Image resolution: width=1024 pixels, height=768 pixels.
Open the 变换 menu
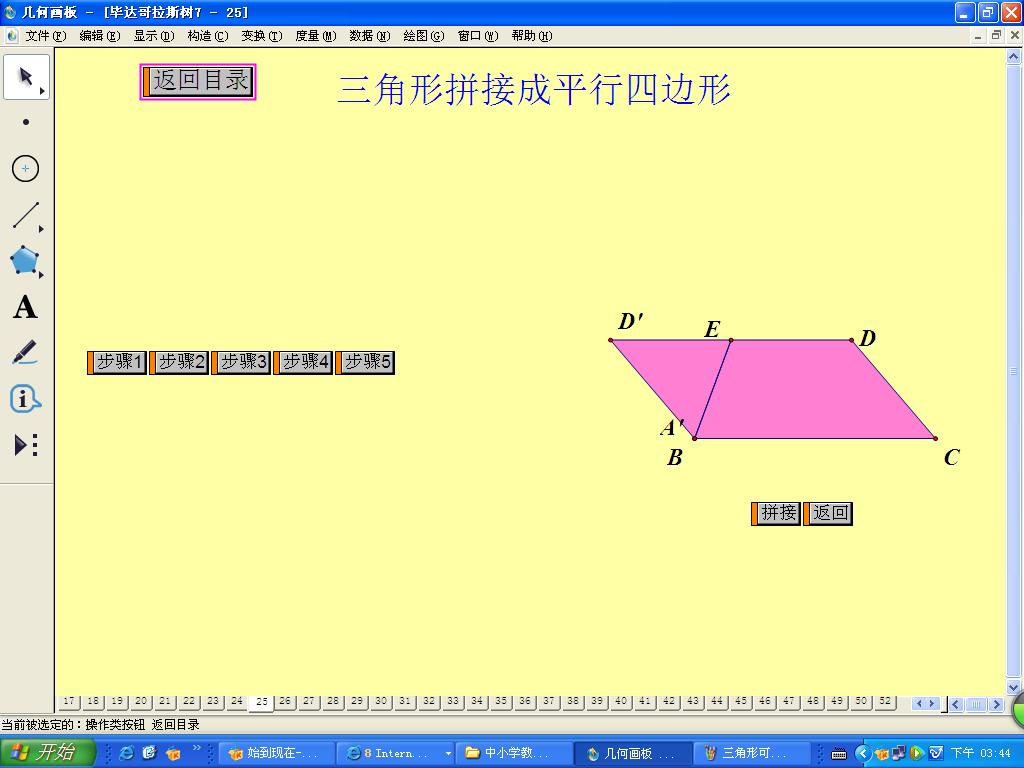click(262, 36)
